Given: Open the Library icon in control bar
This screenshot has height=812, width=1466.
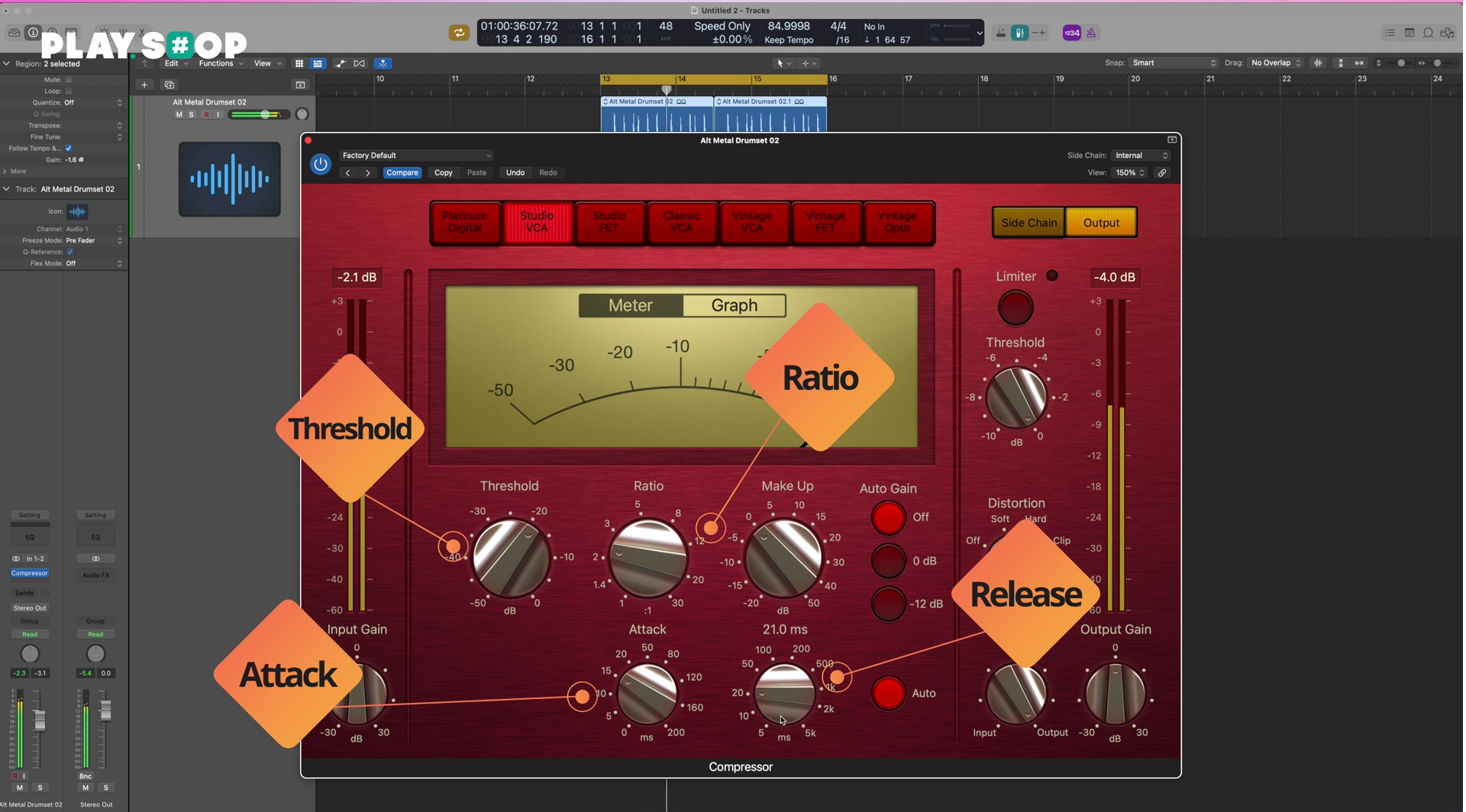Looking at the screenshot, I should pos(15,33).
